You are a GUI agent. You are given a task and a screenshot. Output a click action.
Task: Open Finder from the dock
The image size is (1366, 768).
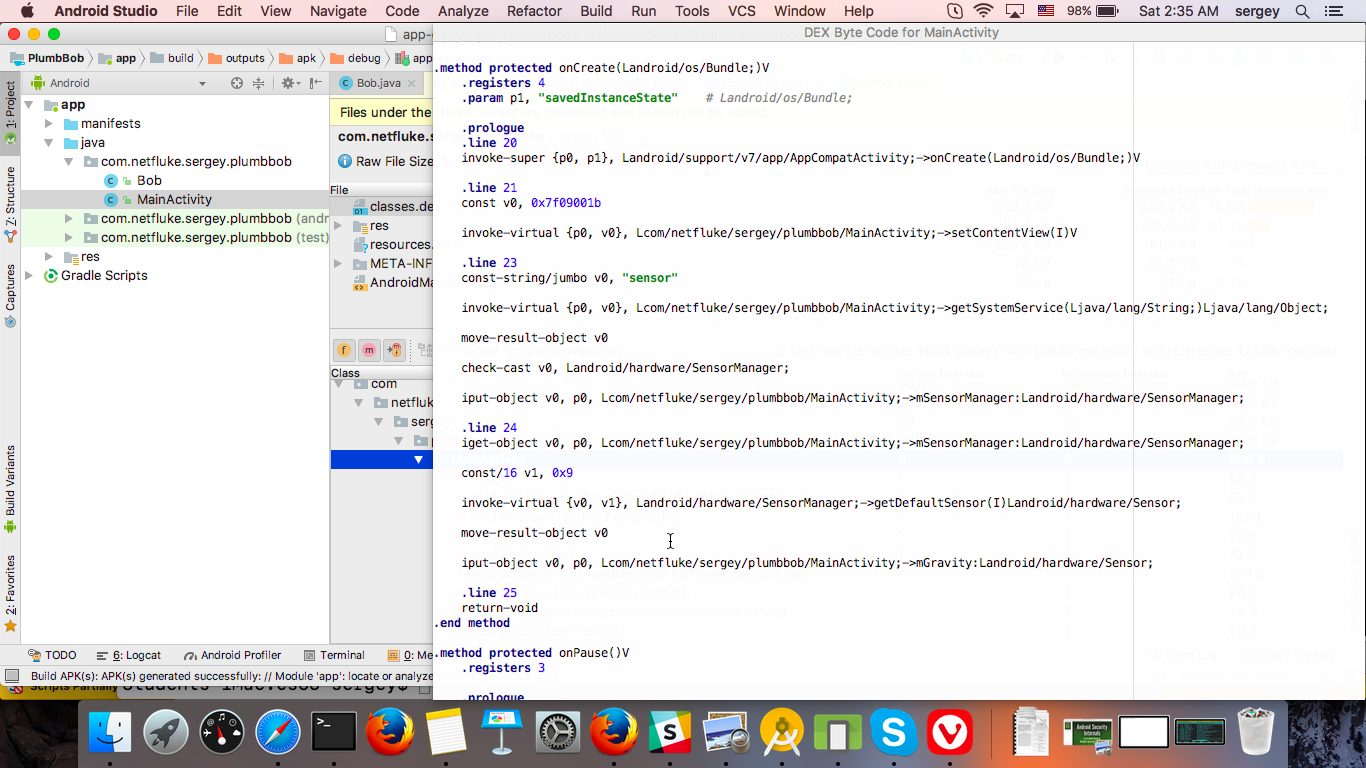tap(110, 733)
